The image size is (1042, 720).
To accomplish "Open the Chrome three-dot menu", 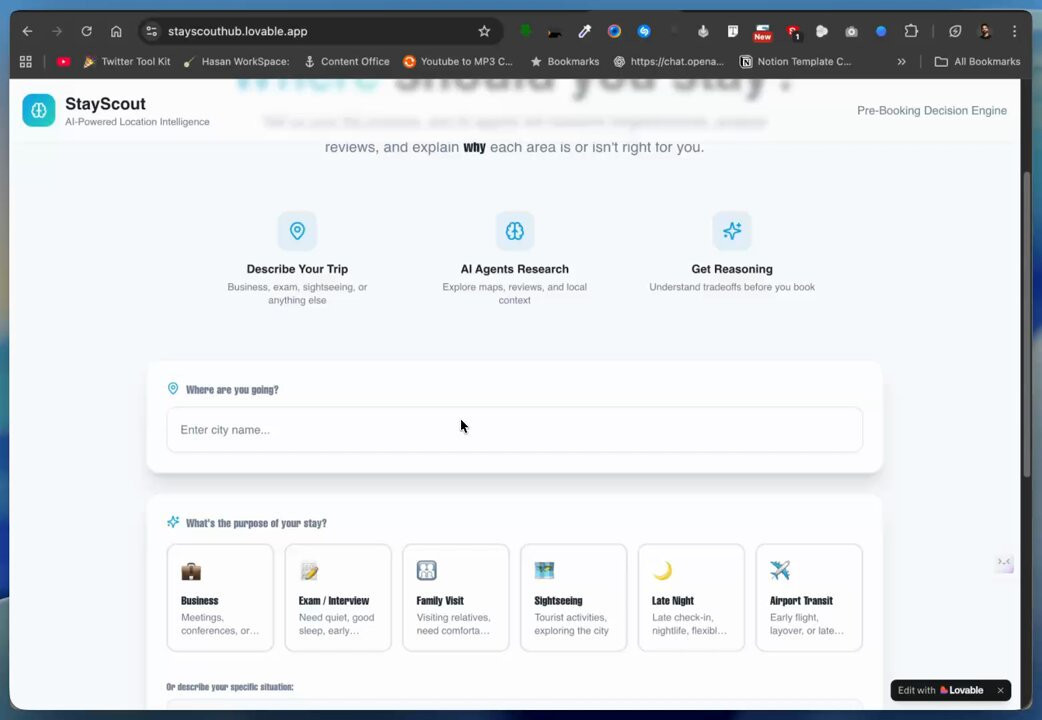I will (1014, 31).
